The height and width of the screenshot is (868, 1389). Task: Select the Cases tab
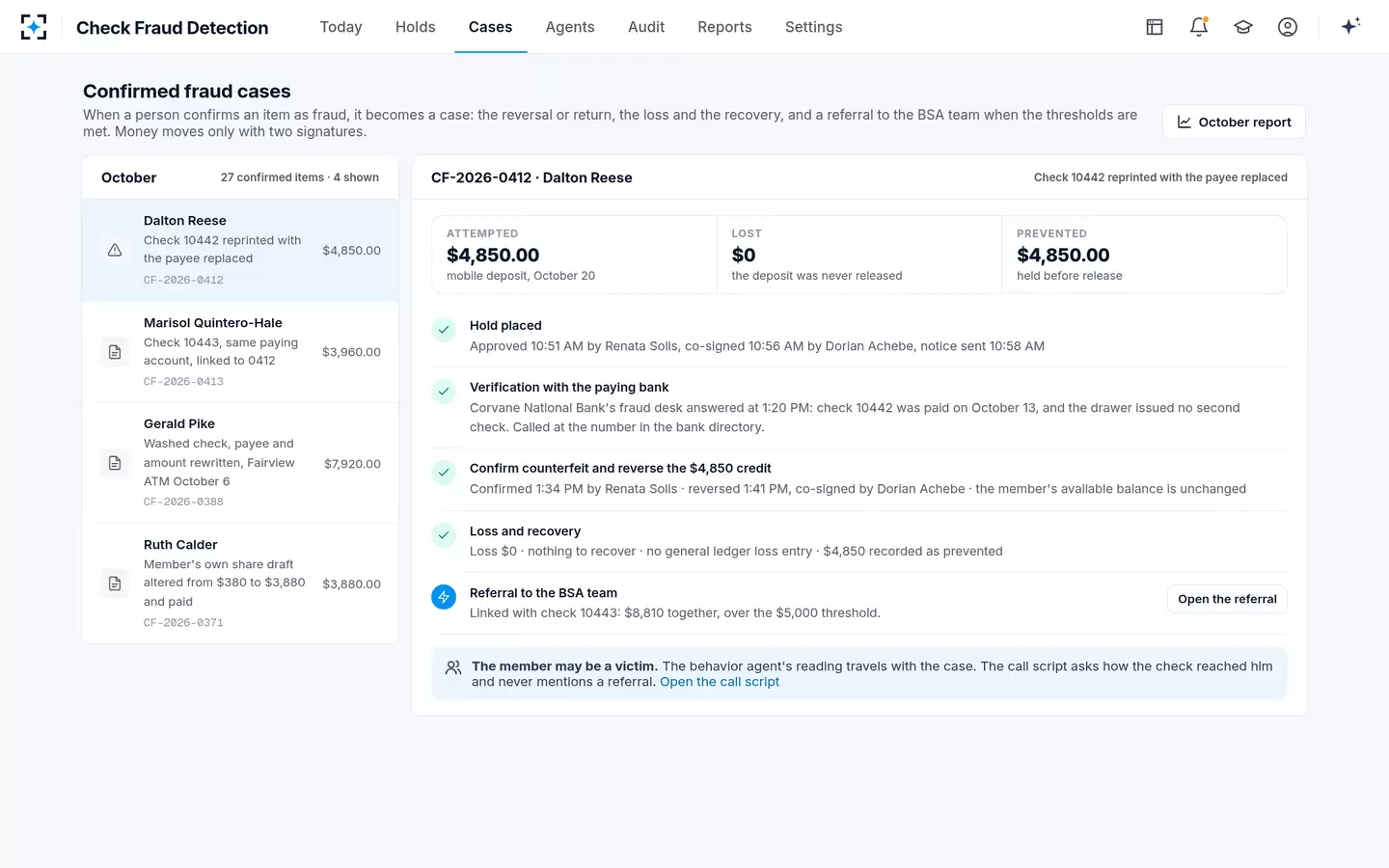click(x=490, y=27)
